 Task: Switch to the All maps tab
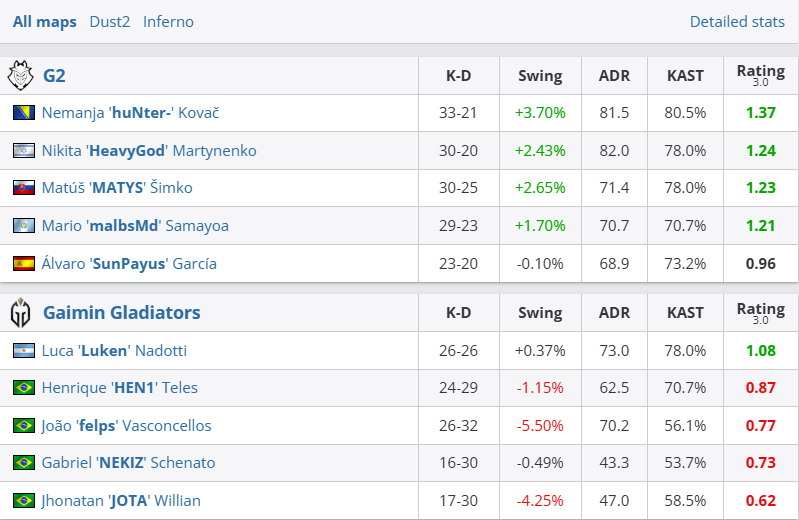(44, 22)
